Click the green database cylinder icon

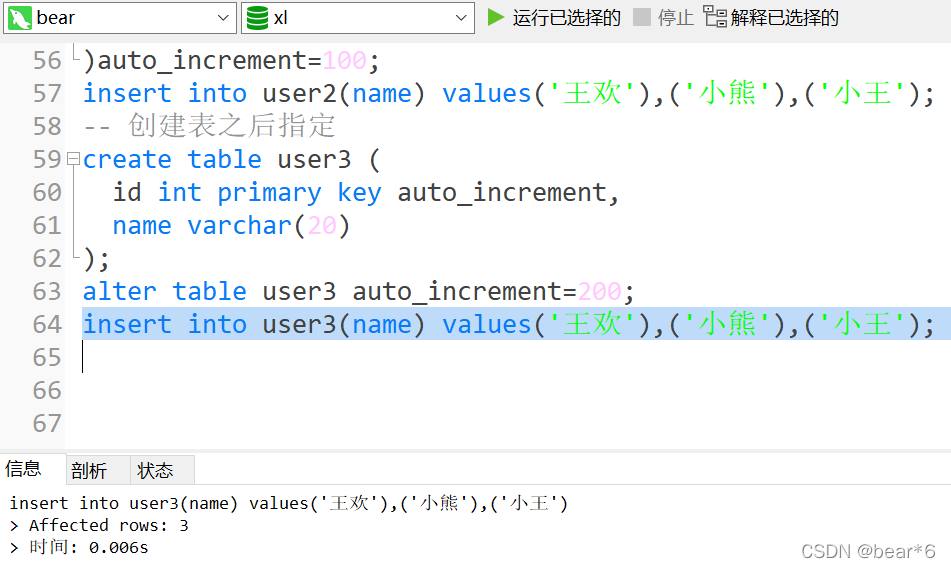257,18
